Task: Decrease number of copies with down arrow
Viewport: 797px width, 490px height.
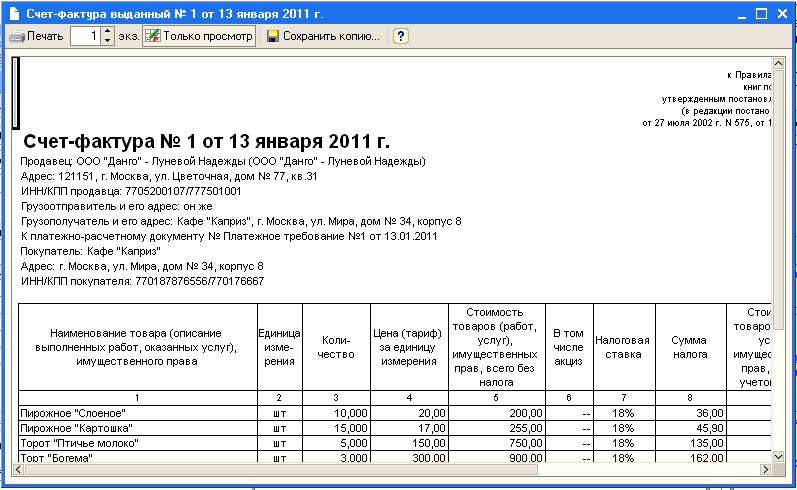Action: tap(108, 42)
